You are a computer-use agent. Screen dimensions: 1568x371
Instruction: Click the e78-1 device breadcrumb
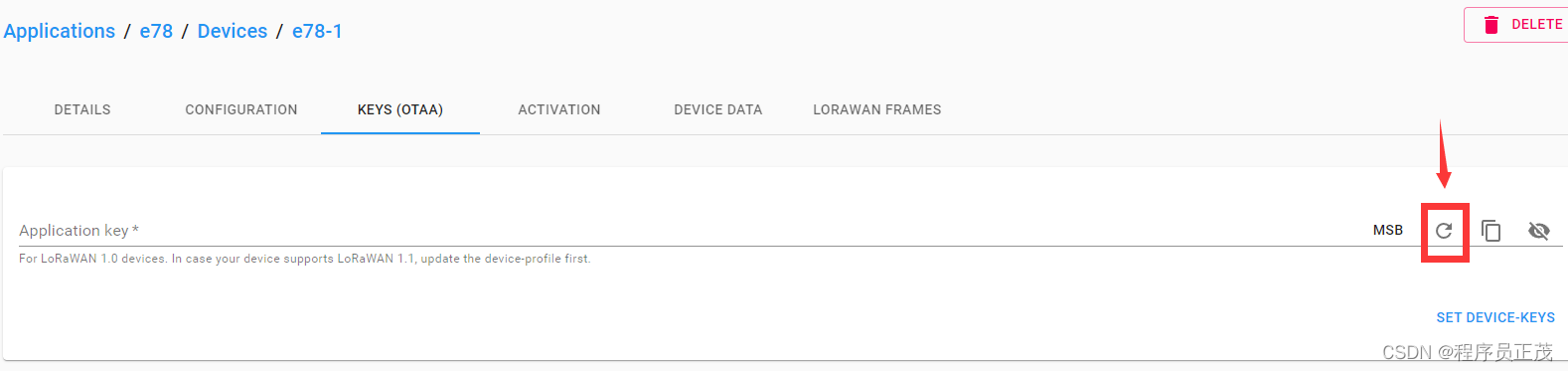pos(317,31)
